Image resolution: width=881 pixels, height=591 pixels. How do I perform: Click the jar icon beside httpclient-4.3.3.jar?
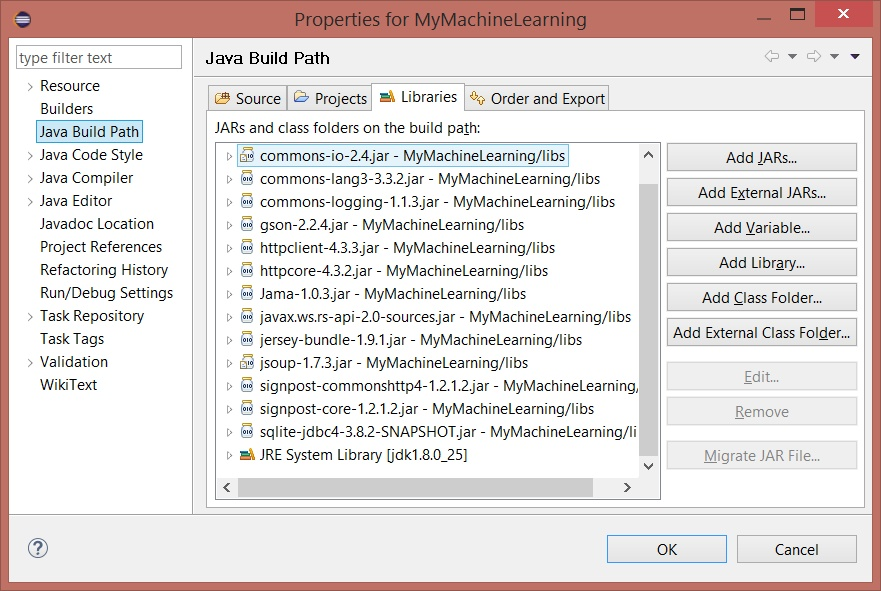[247, 248]
